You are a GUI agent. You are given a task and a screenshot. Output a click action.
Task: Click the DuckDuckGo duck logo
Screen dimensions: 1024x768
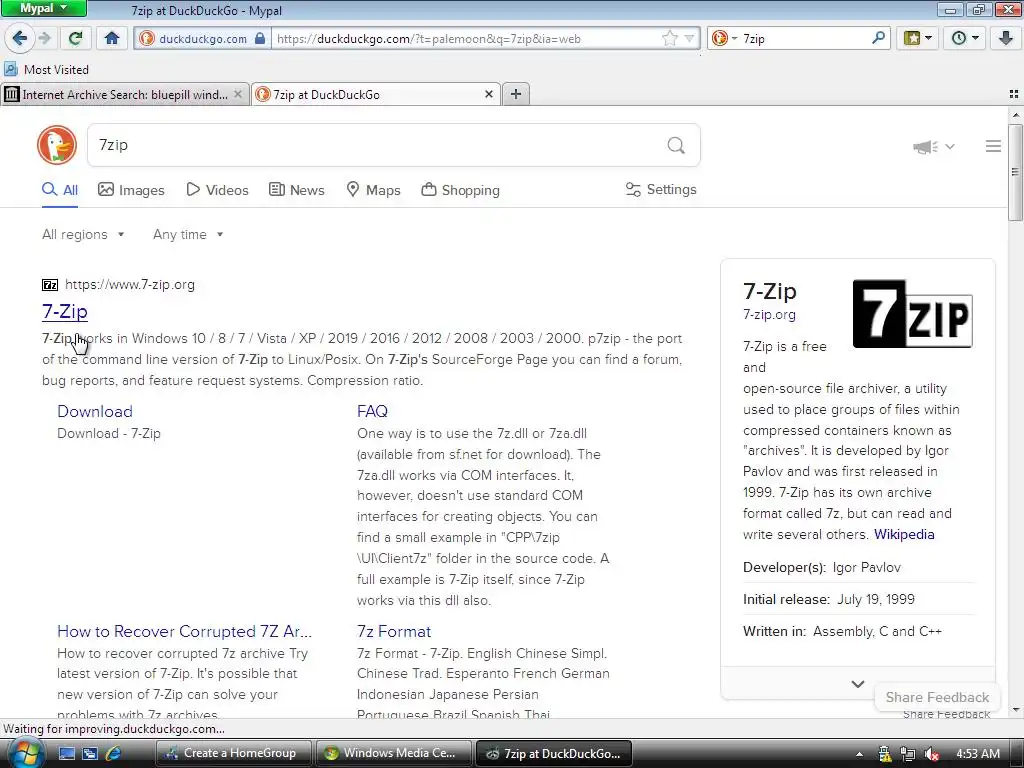pos(57,145)
